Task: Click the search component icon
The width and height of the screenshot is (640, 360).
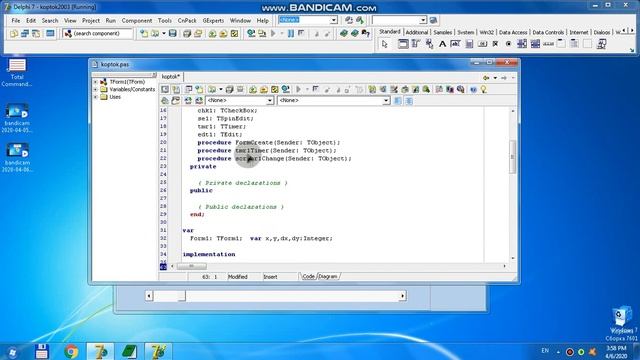Action: [x=68, y=33]
